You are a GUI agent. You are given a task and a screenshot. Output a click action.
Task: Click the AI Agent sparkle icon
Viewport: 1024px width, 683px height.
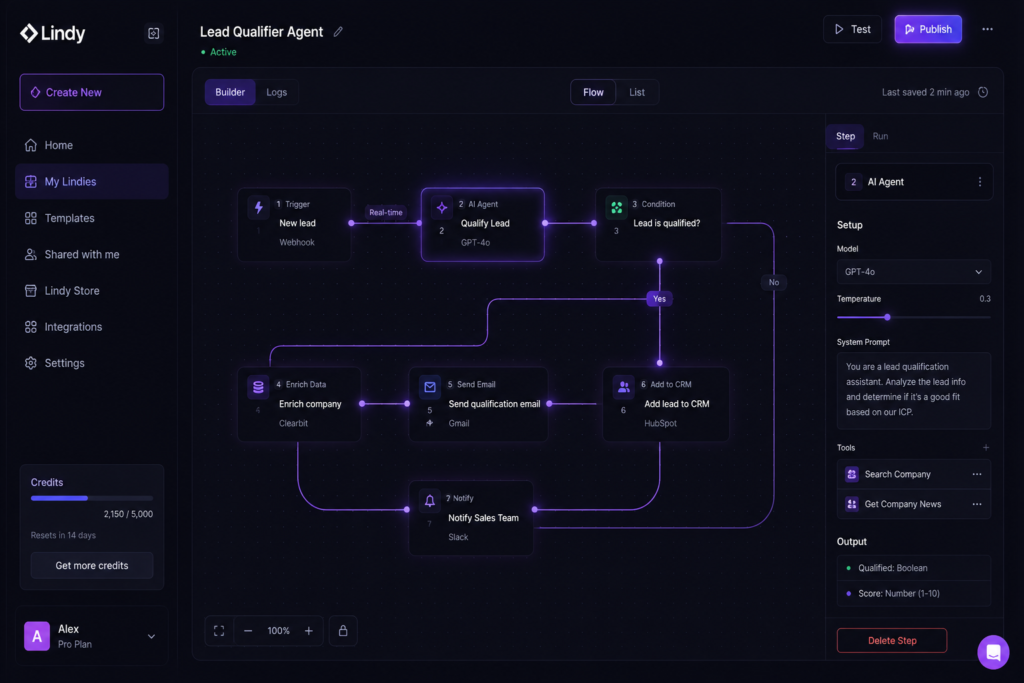click(442, 208)
